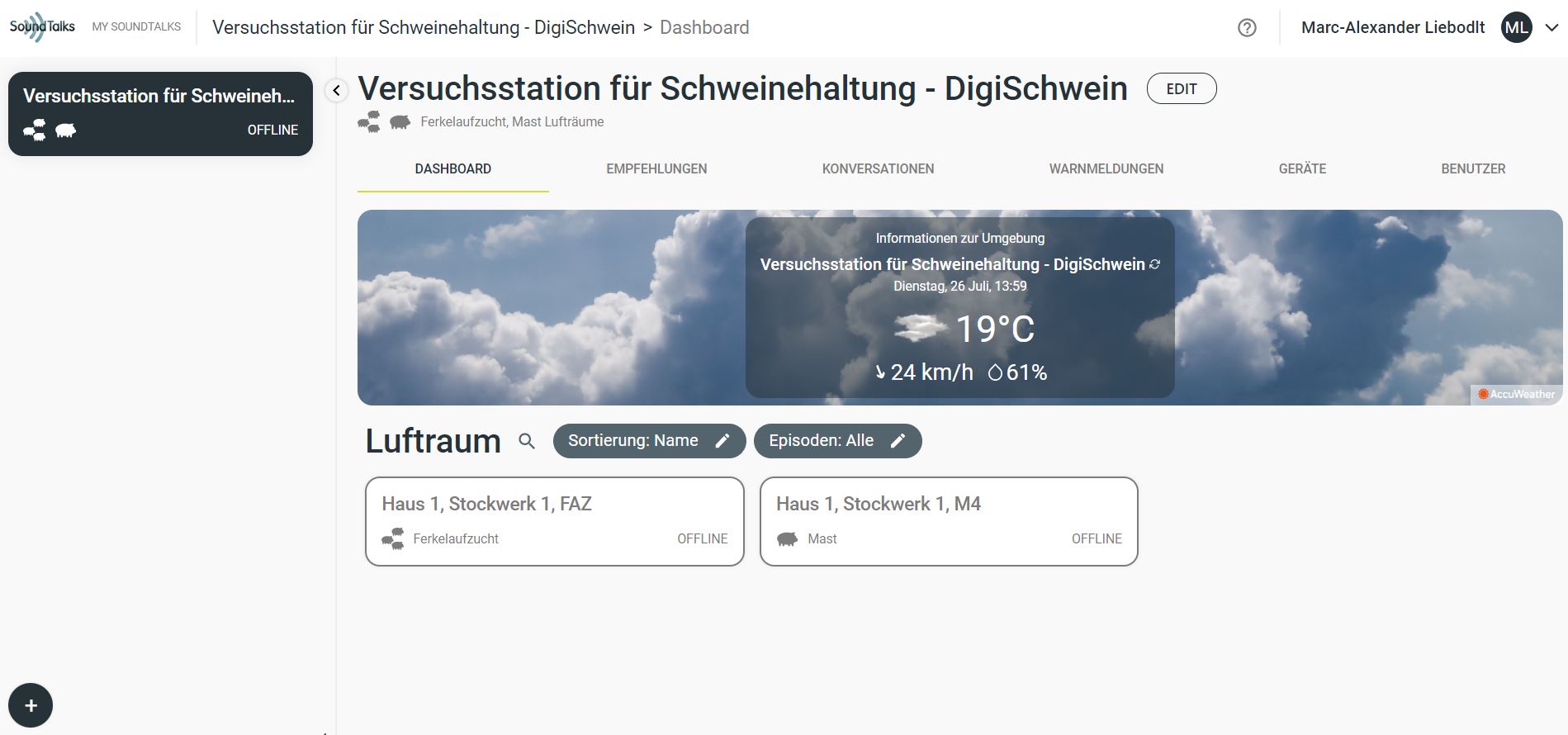
Task: Click the date 'Dienstag, 26 Juli, 13:59'
Action: click(x=959, y=287)
